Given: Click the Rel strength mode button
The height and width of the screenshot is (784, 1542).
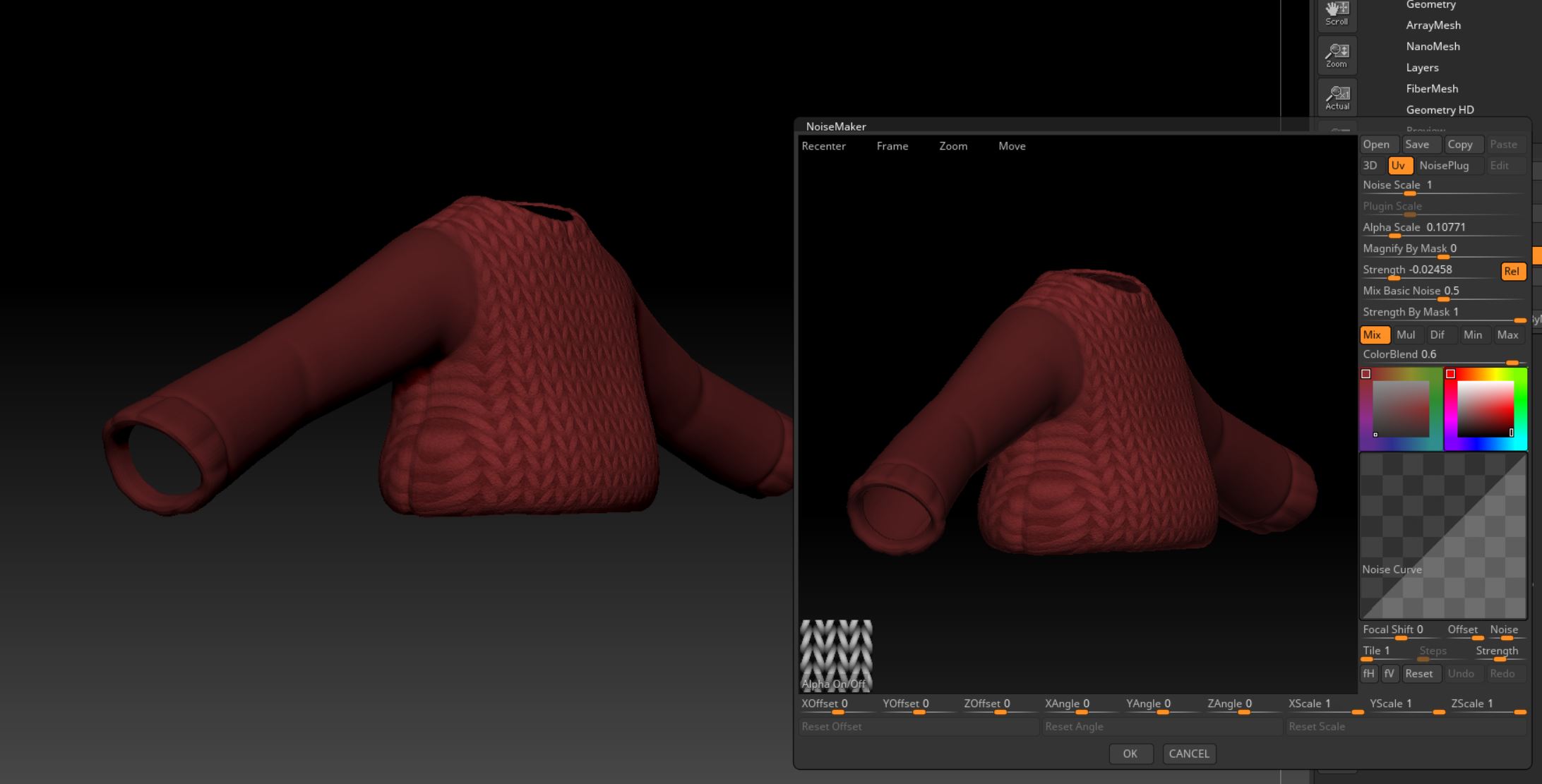Looking at the screenshot, I should pyautogui.click(x=1513, y=271).
